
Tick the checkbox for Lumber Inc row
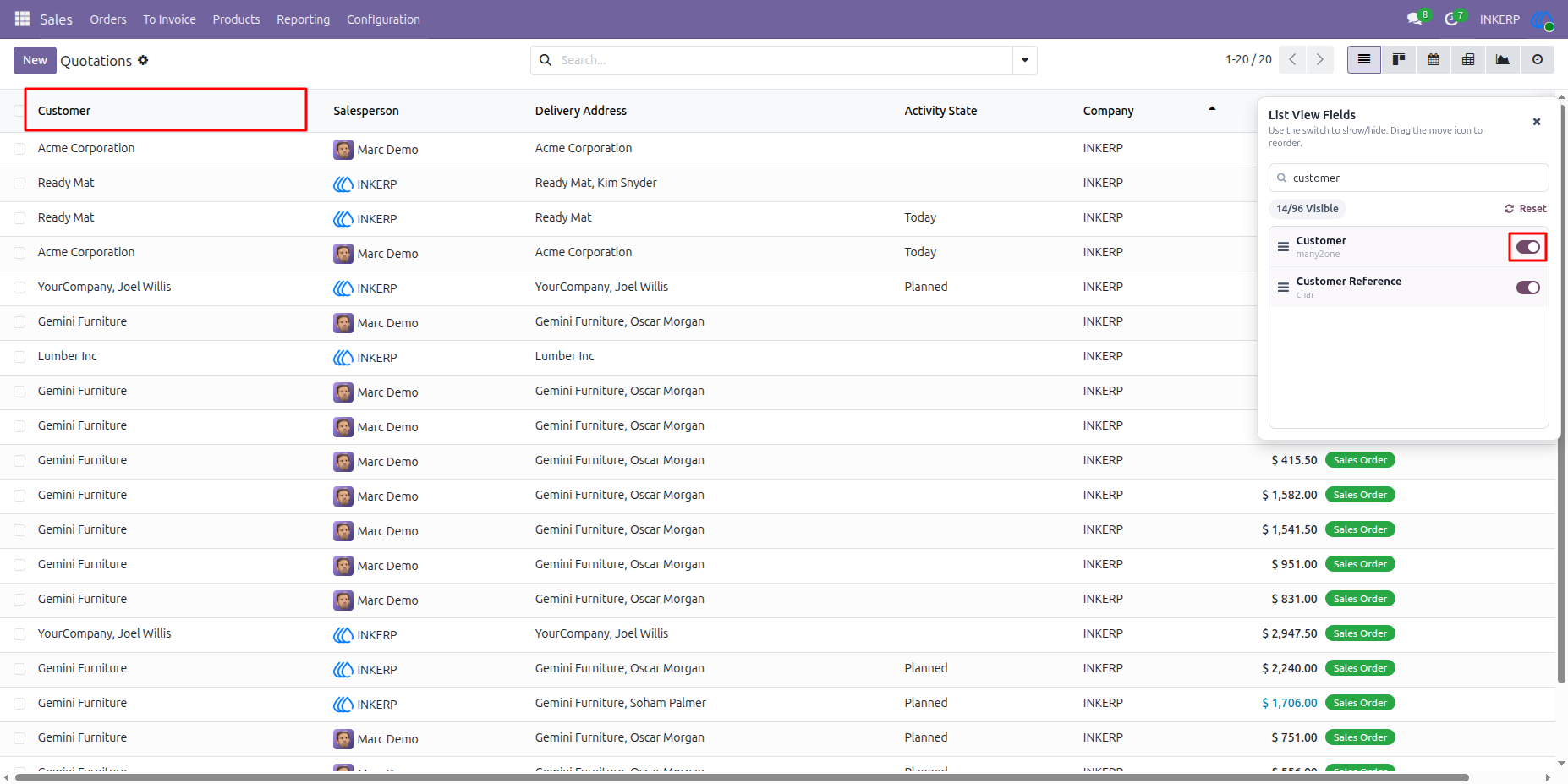coord(19,357)
